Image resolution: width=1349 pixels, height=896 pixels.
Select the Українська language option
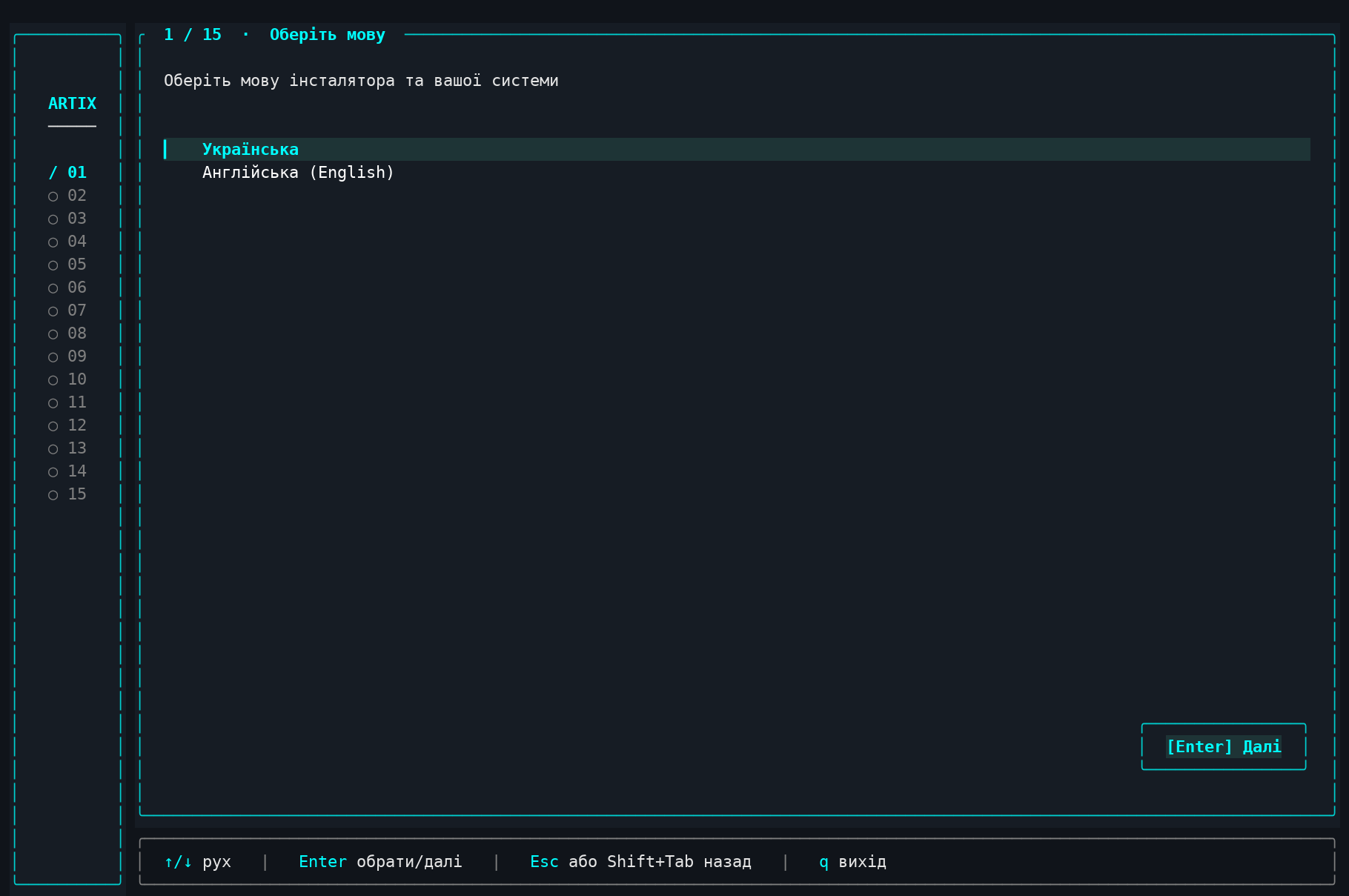pyautogui.click(x=737, y=149)
